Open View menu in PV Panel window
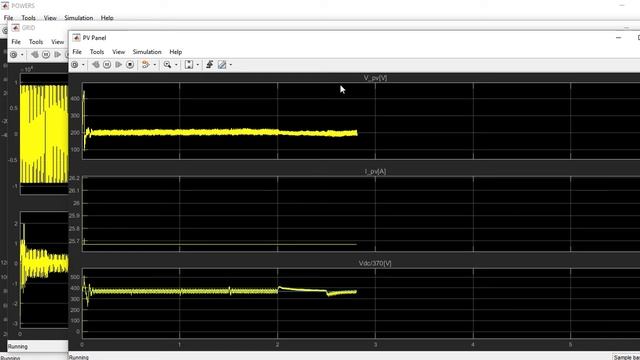This screenshot has height=360, width=640. (118, 52)
